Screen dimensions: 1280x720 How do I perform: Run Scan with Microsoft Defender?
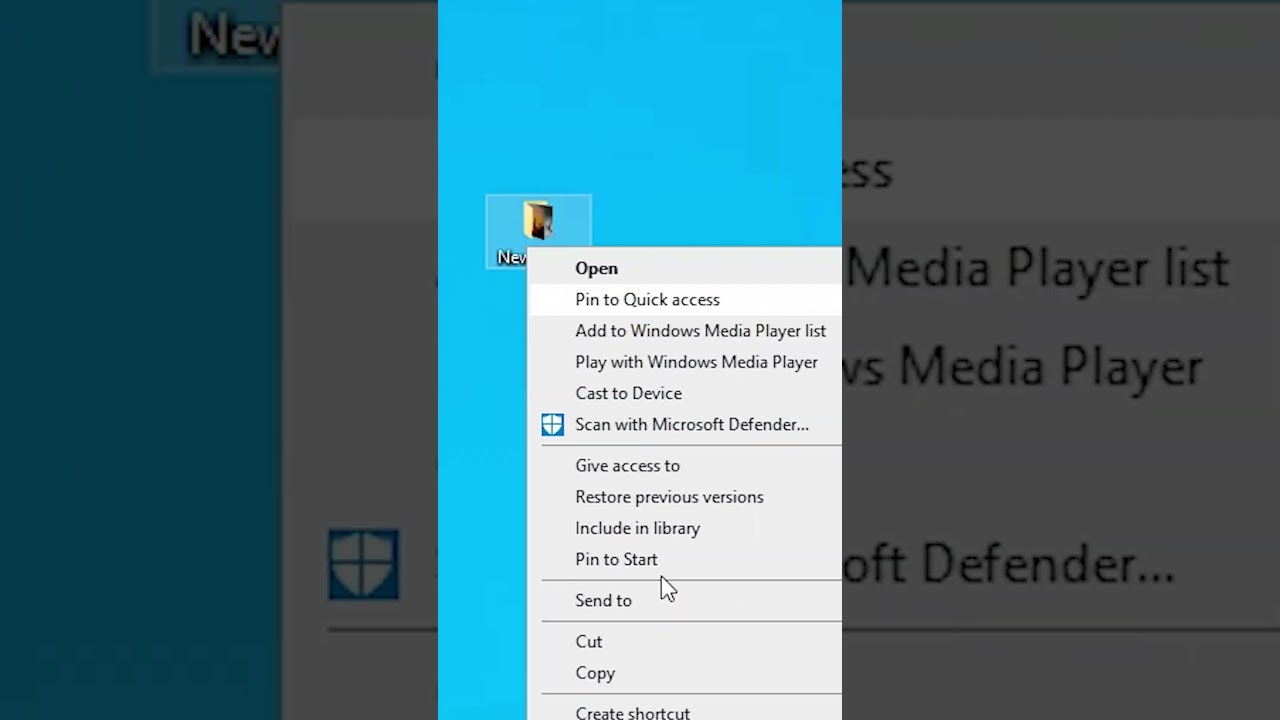(x=685, y=425)
